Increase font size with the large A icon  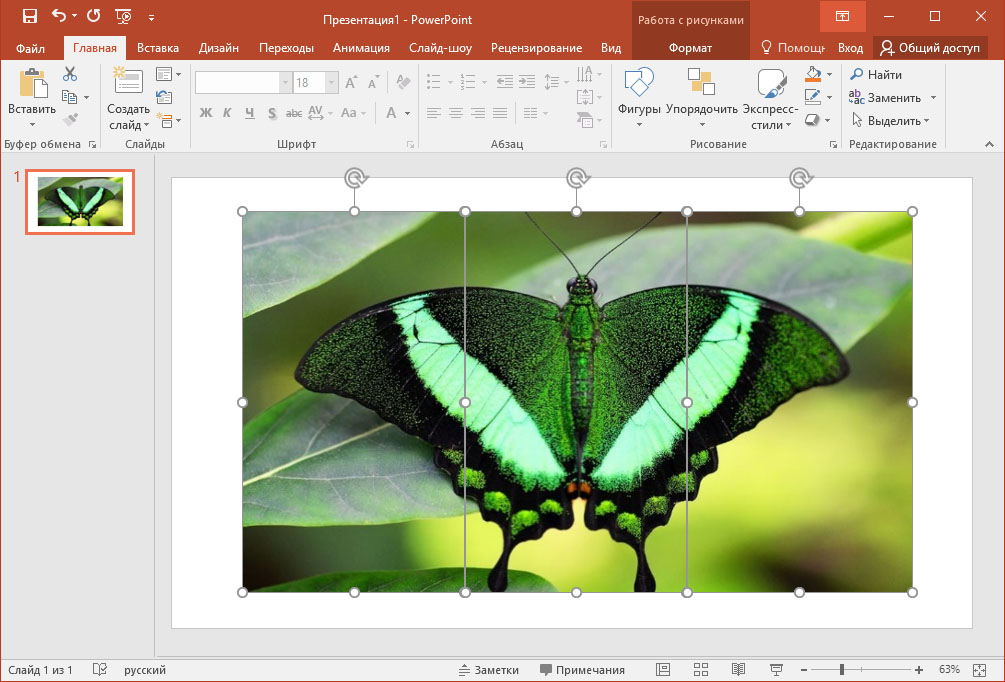[351, 82]
